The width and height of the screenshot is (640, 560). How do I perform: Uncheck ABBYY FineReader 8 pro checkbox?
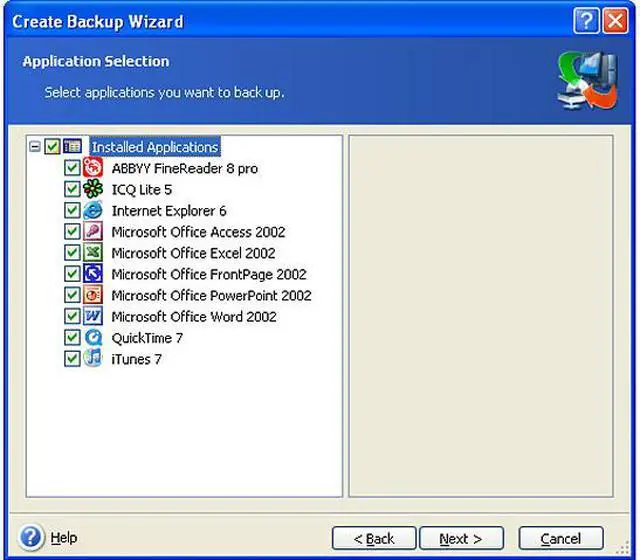coord(72,167)
